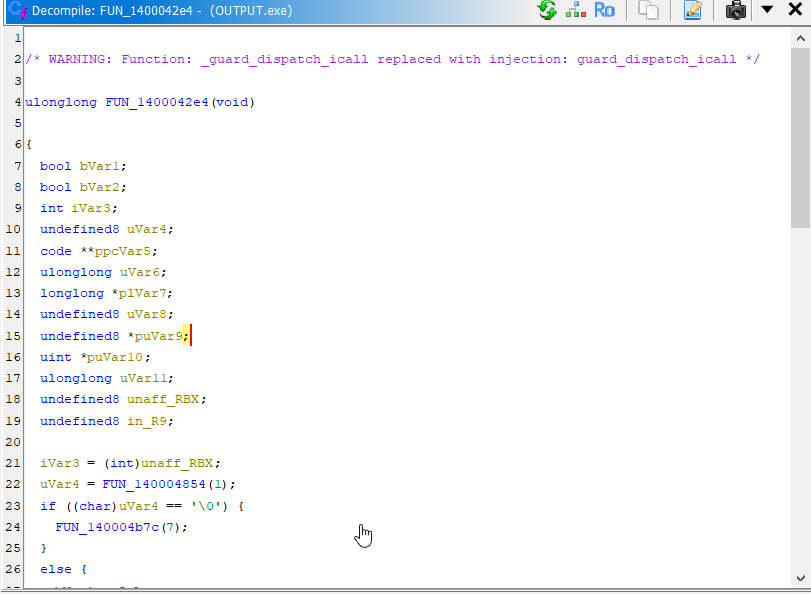The height and width of the screenshot is (594, 811).
Task: Click the vertical scrollbar thumb
Action: pyautogui.click(x=800, y=130)
